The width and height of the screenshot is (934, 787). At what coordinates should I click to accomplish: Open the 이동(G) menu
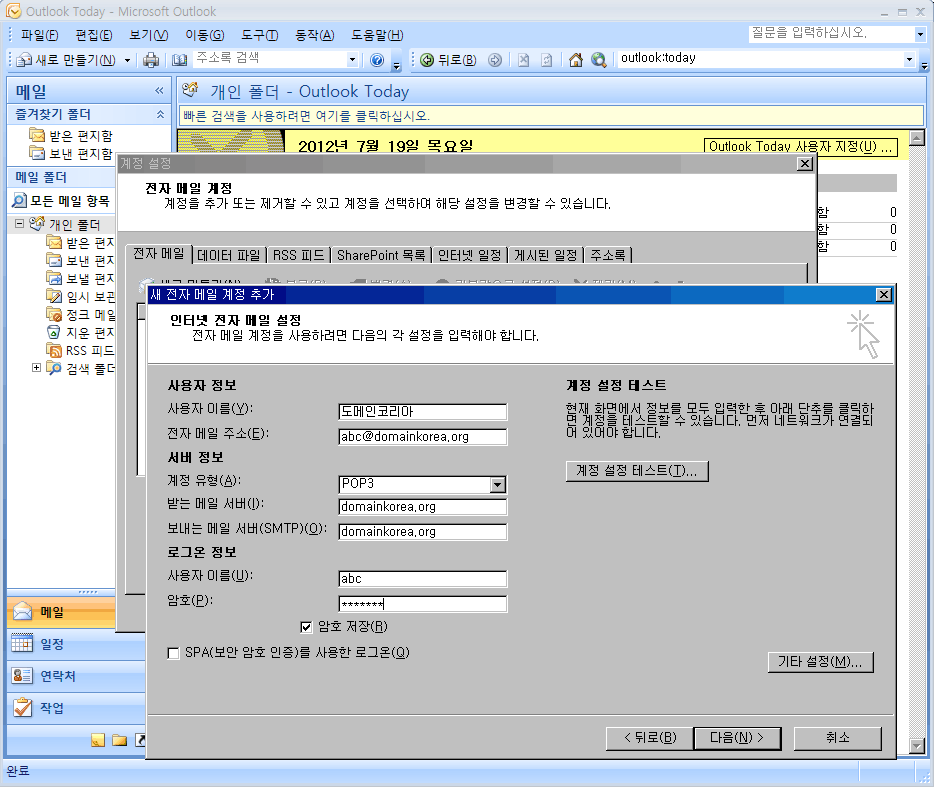[204, 35]
